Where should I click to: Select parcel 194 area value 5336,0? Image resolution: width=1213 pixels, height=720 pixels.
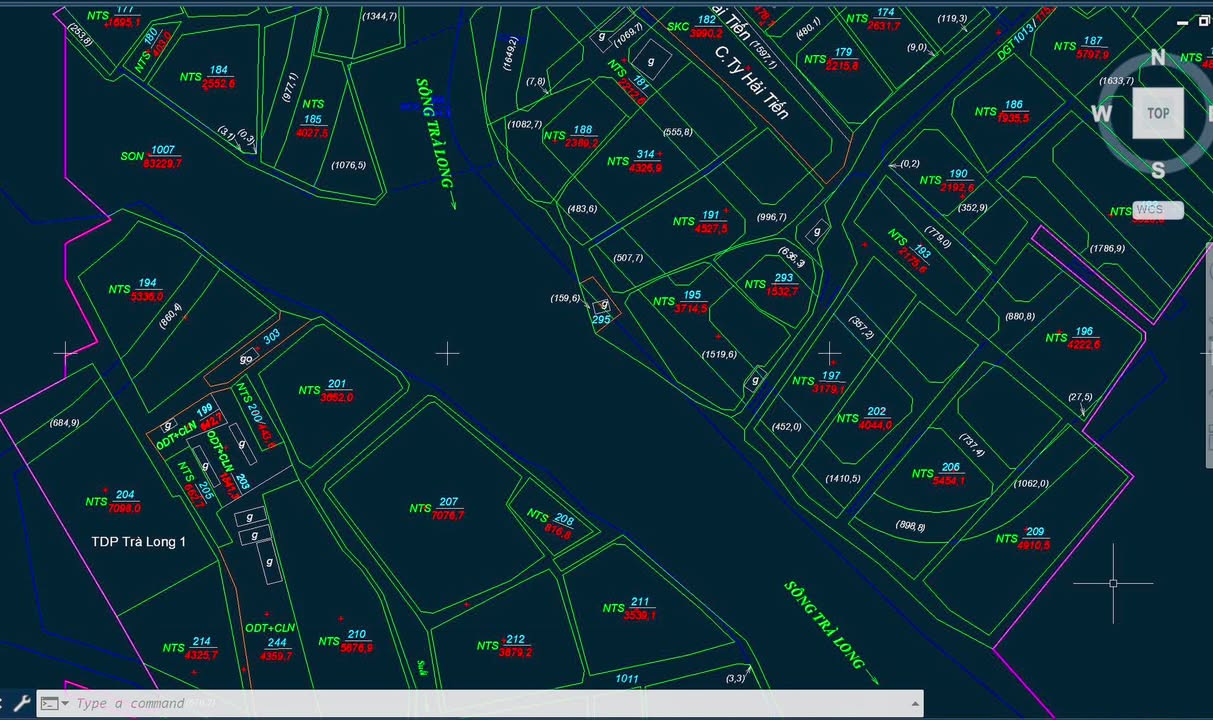146,297
